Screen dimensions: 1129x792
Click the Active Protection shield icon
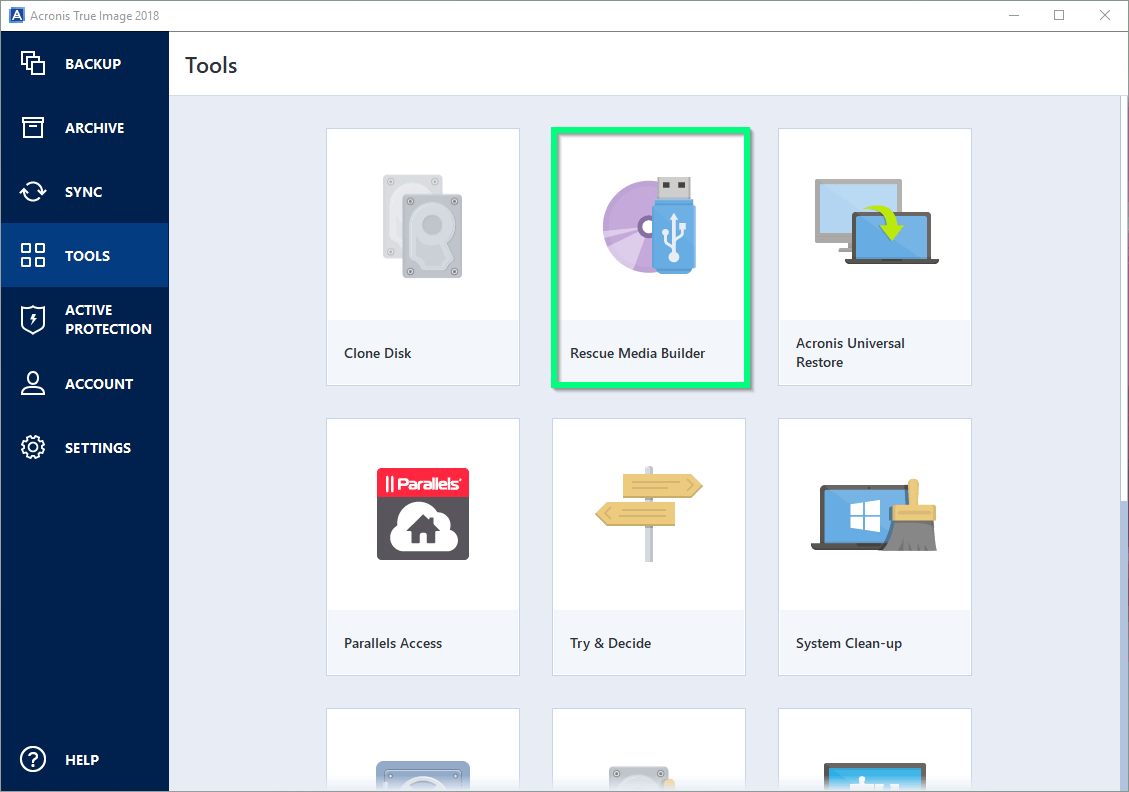tap(33, 319)
